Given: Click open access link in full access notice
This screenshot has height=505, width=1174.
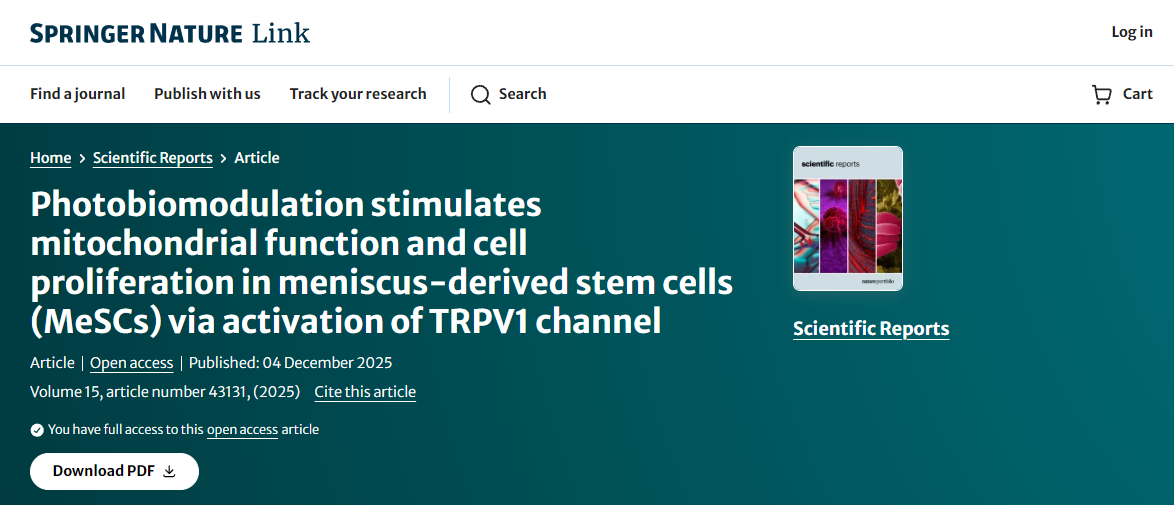Looking at the screenshot, I should [x=242, y=430].
